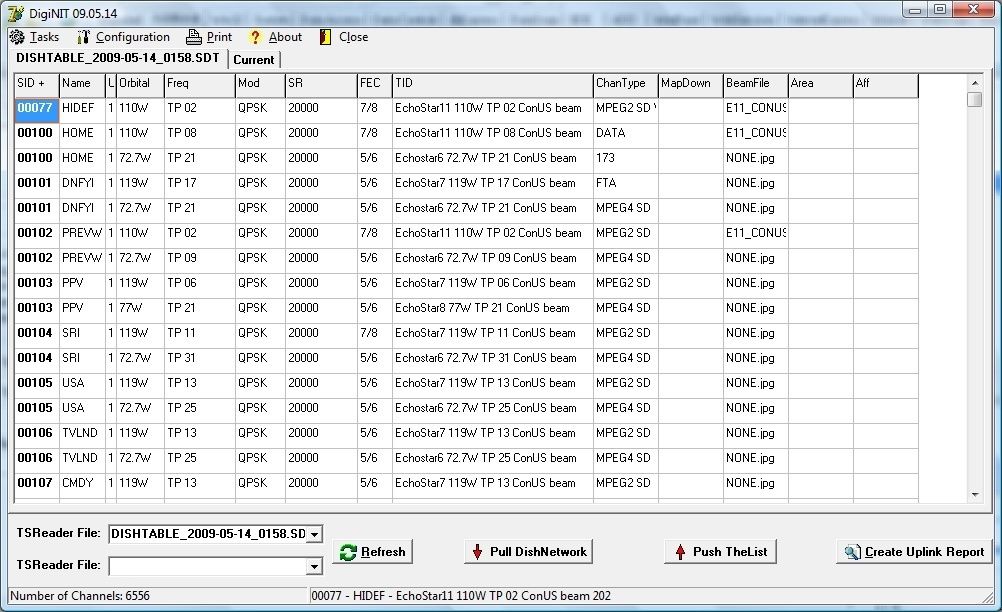
Task: Click the DISHTABLE file name in the first TSReader File field
Action: point(208,534)
